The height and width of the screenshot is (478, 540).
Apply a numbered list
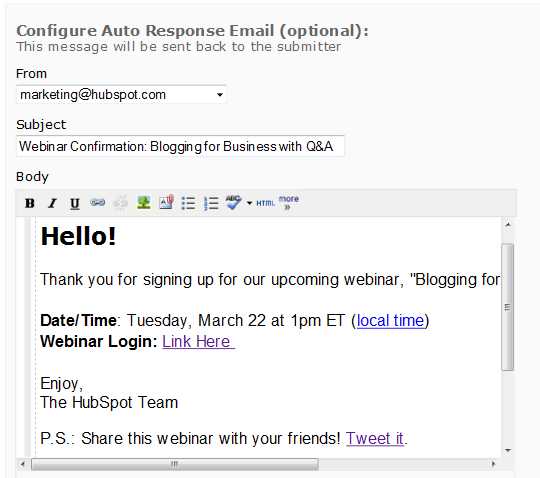(x=211, y=203)
